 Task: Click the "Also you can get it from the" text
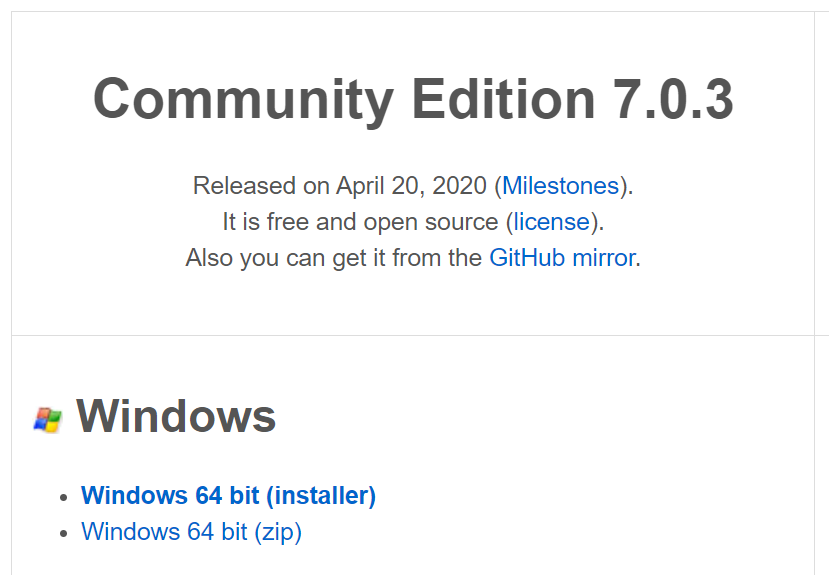pyautogui.click(x=334, y=258)
